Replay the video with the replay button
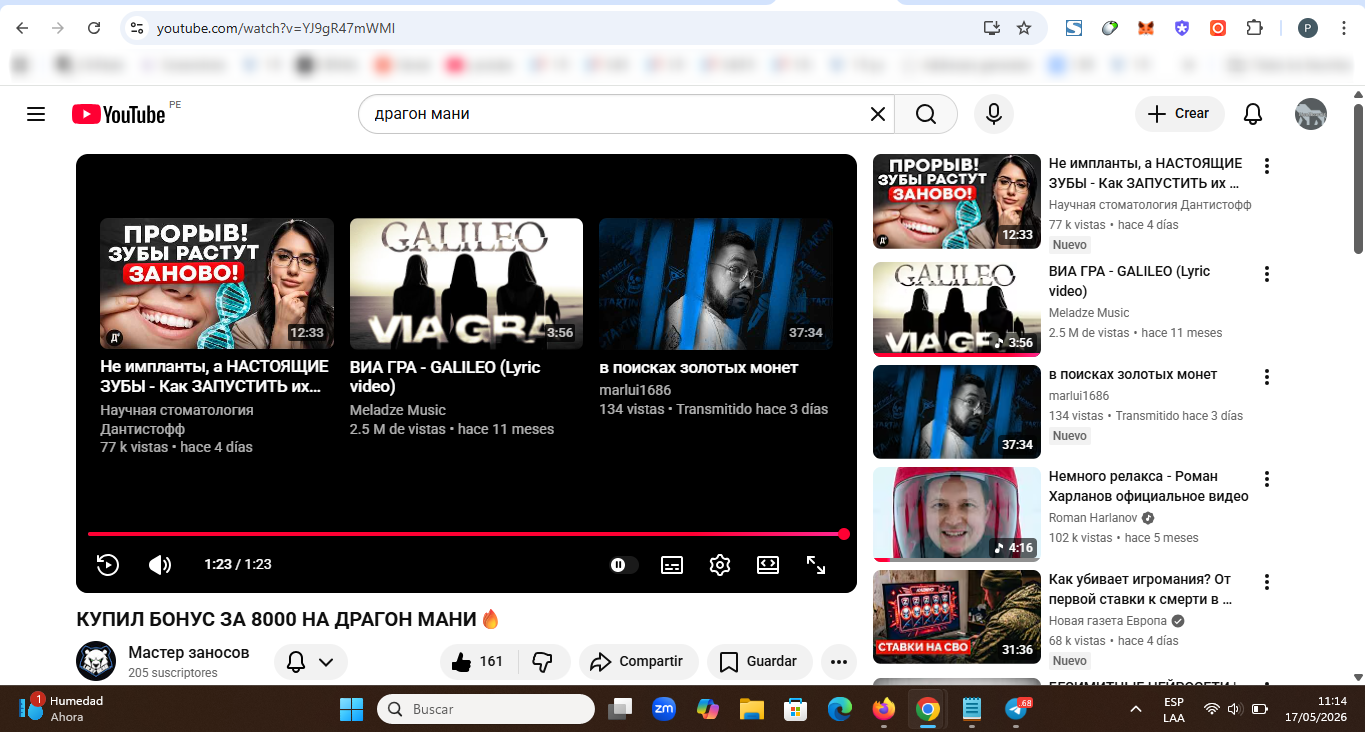 tap(108, 565)
